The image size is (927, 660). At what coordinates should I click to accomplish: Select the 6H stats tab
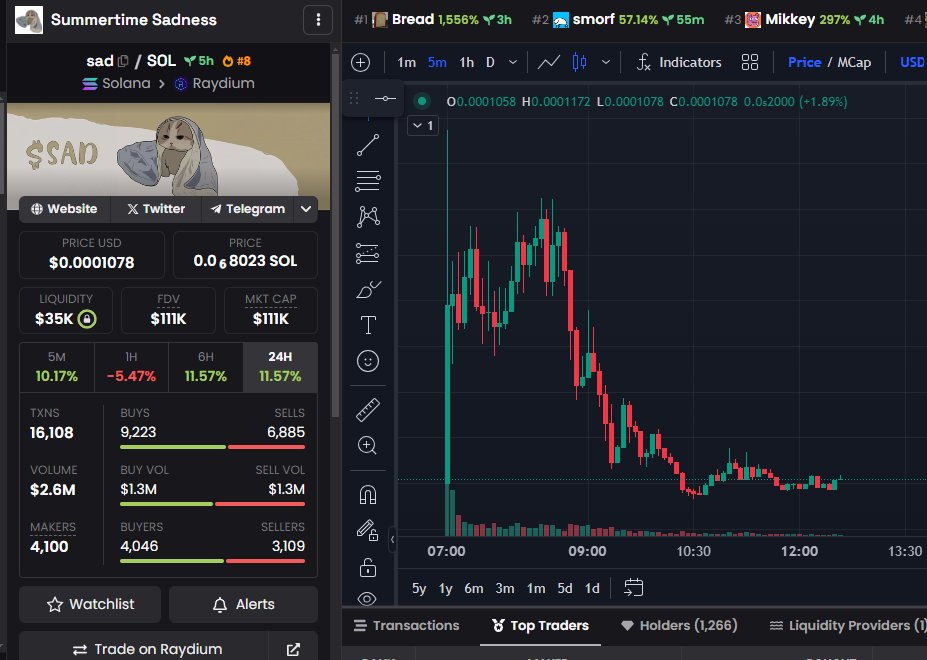click(206, 367)
